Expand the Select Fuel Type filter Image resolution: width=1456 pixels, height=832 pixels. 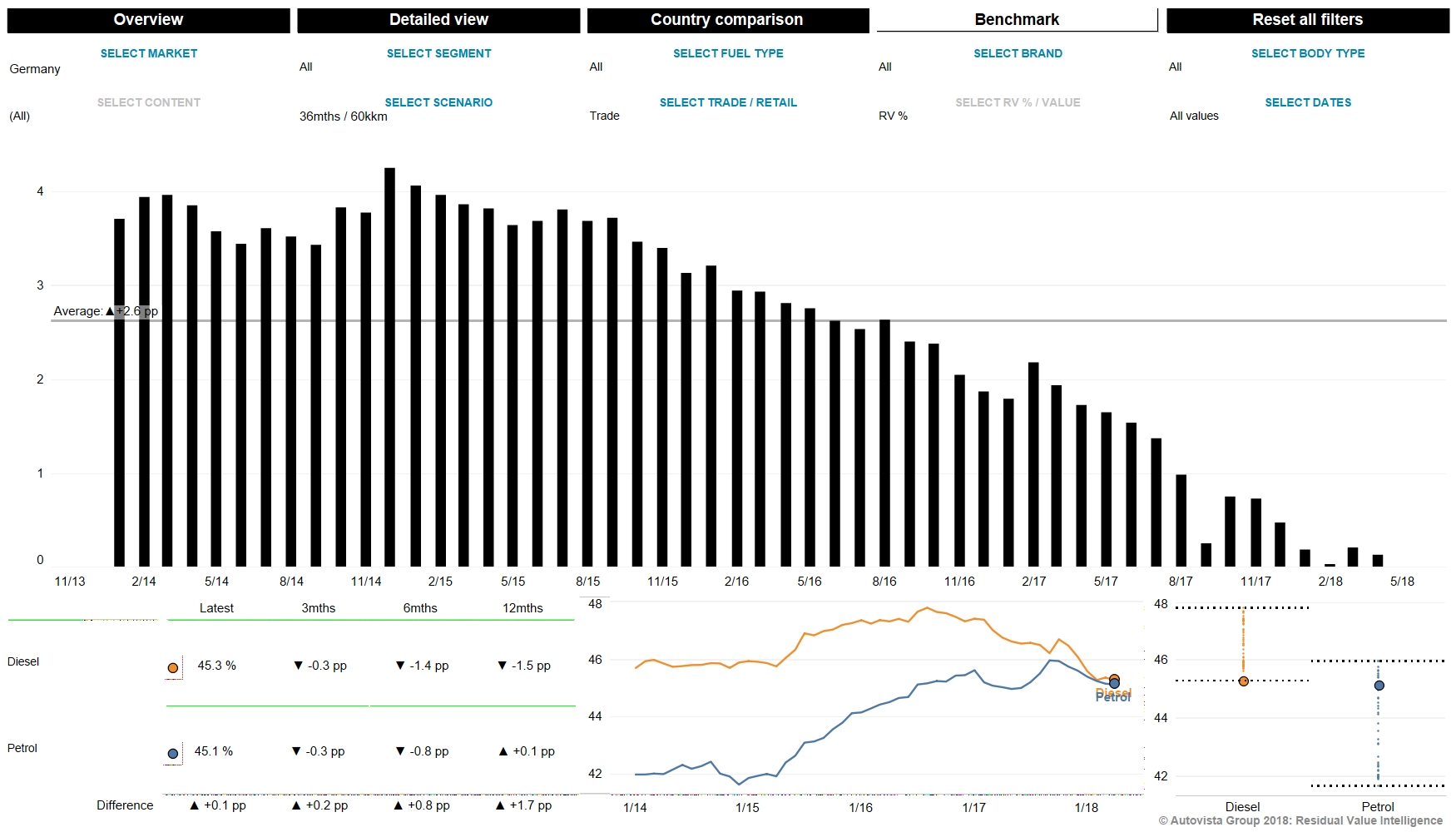point(728,53)
